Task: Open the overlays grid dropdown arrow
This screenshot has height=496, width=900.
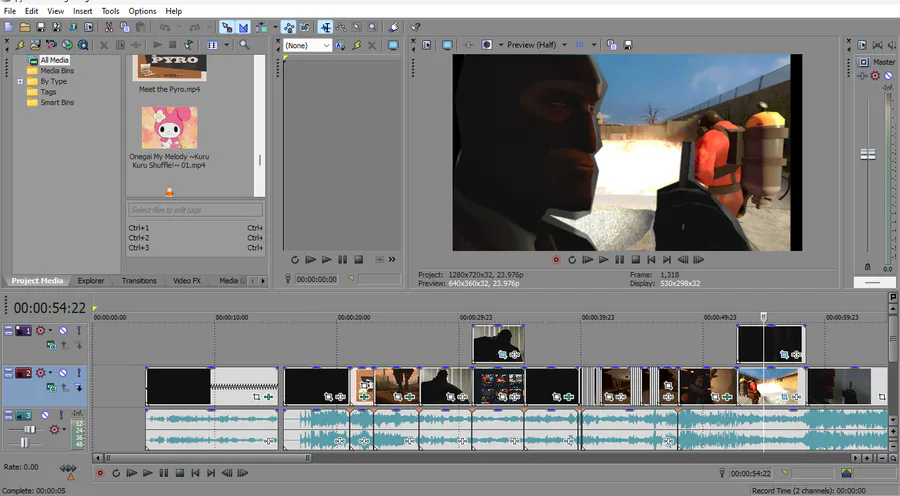Action: point(594,45)
